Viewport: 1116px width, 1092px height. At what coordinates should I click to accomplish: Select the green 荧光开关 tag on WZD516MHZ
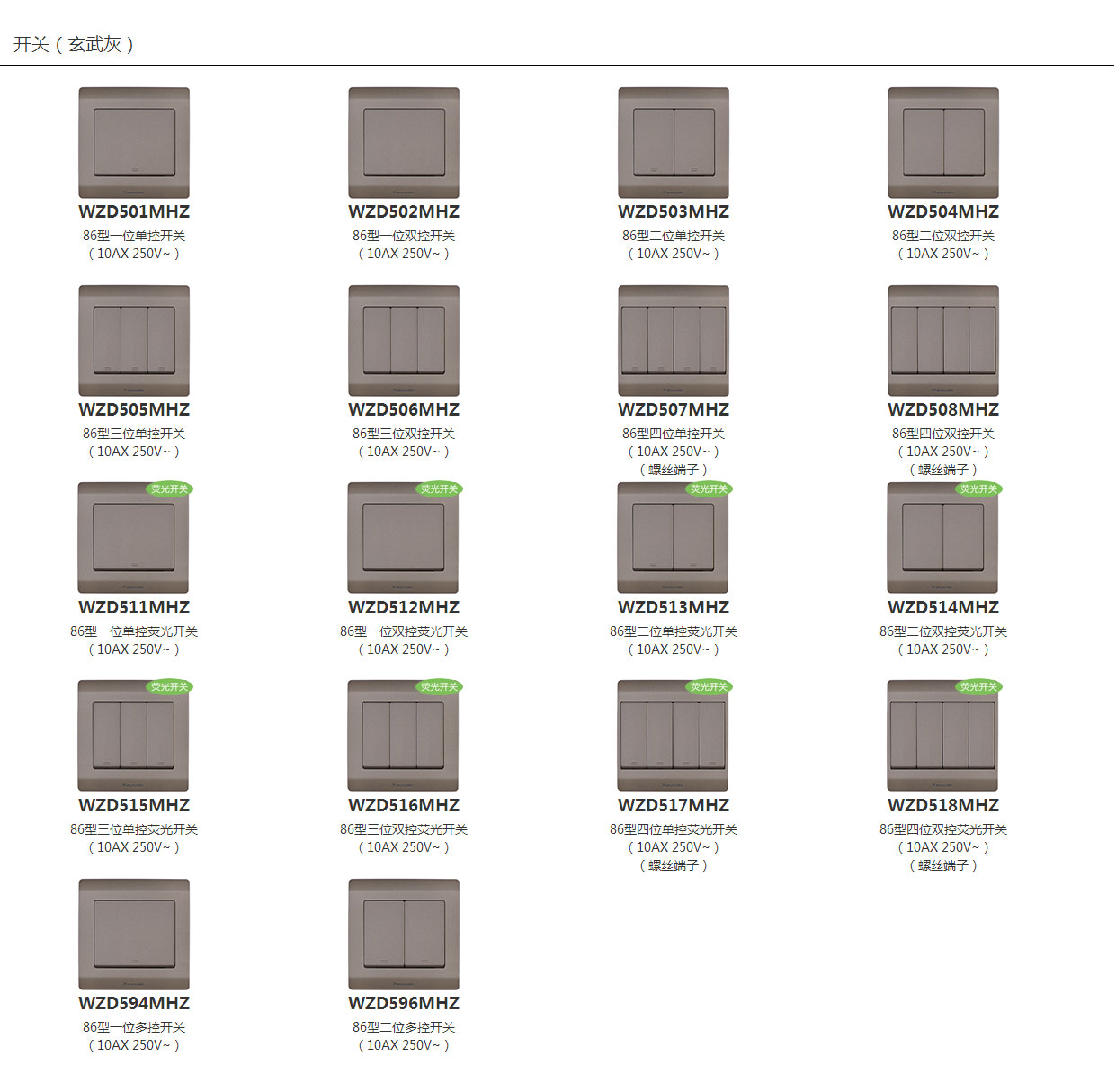439,687
